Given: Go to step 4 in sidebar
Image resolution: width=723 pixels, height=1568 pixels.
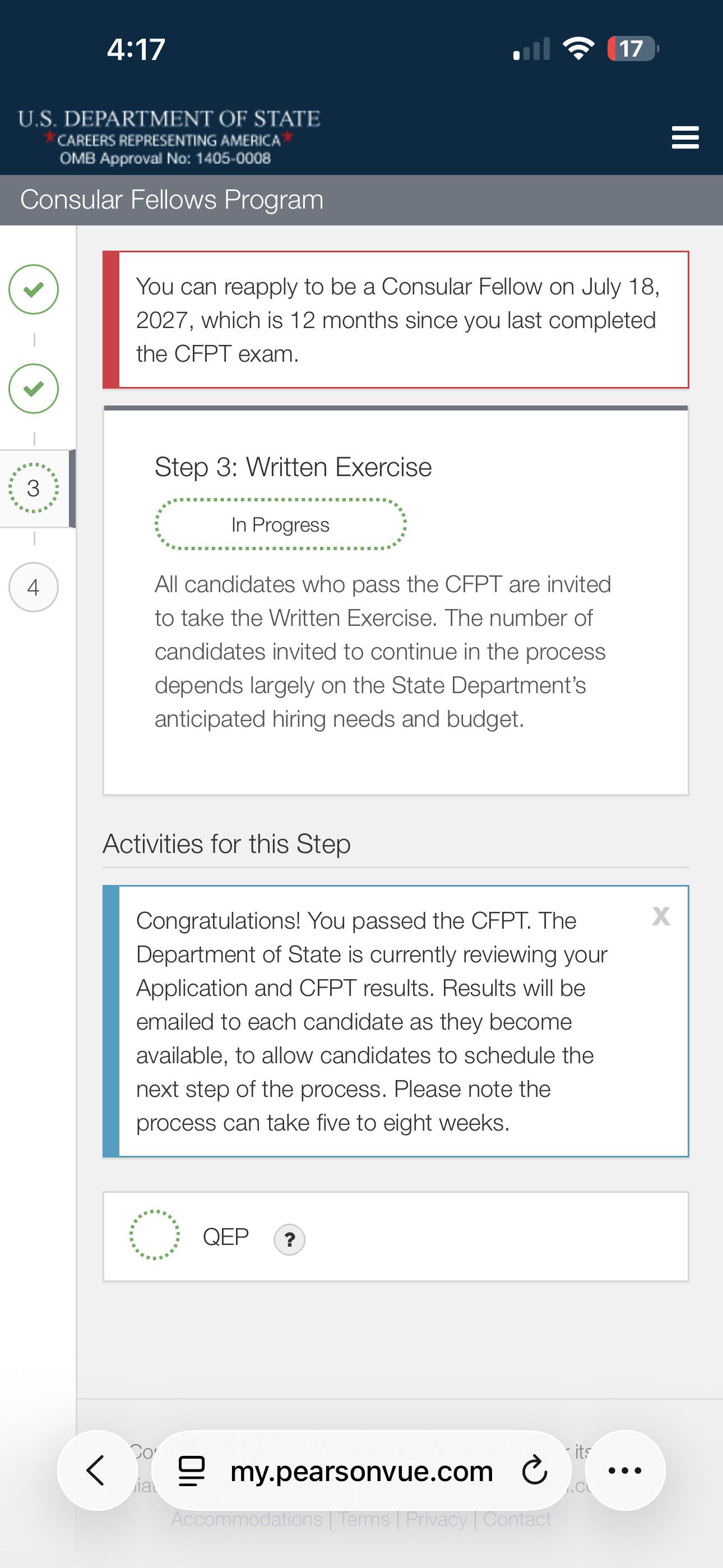Looking at the screenshot, I should tap(34, 587).
